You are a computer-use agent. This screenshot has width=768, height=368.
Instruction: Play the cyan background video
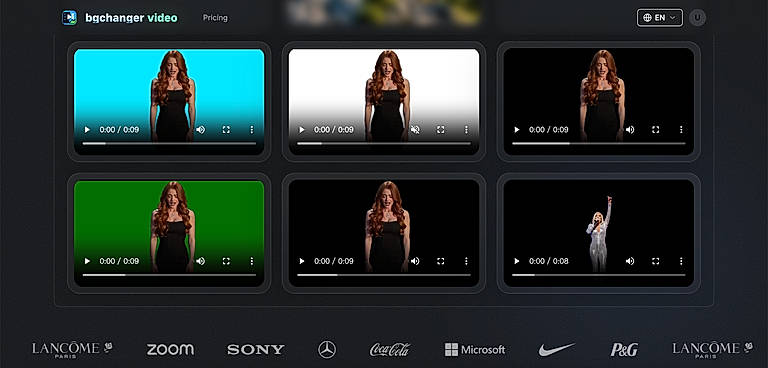tap(87, 130)
